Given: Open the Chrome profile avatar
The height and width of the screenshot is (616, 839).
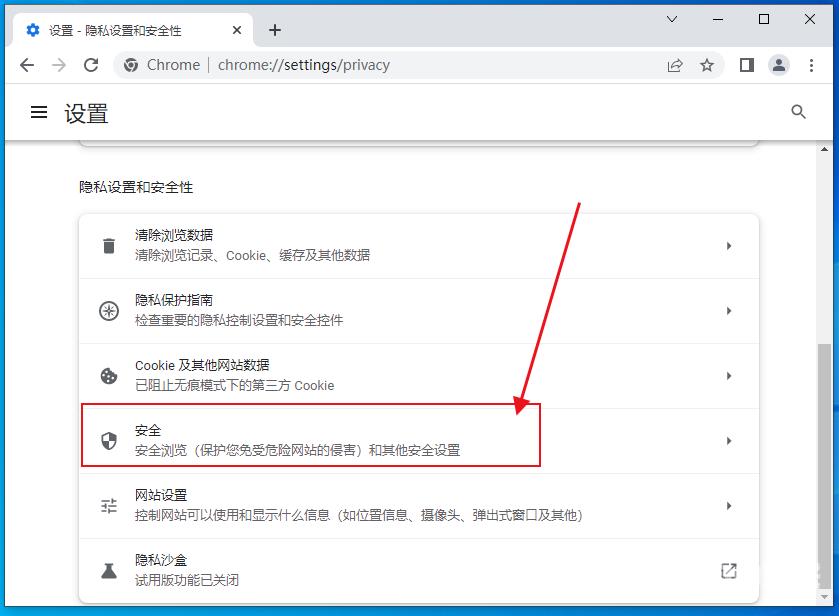Looking at the screenshot, I should coord(778,64).
